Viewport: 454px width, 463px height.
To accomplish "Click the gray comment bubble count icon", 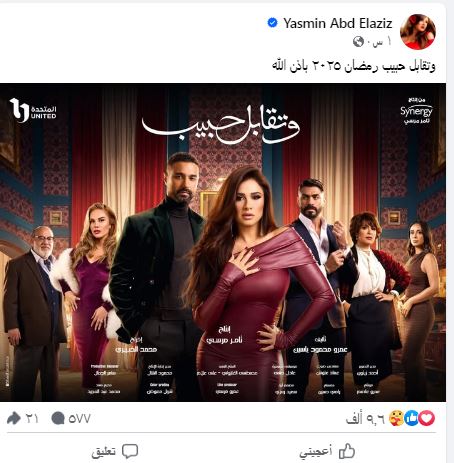I will [x=58, y=418].
